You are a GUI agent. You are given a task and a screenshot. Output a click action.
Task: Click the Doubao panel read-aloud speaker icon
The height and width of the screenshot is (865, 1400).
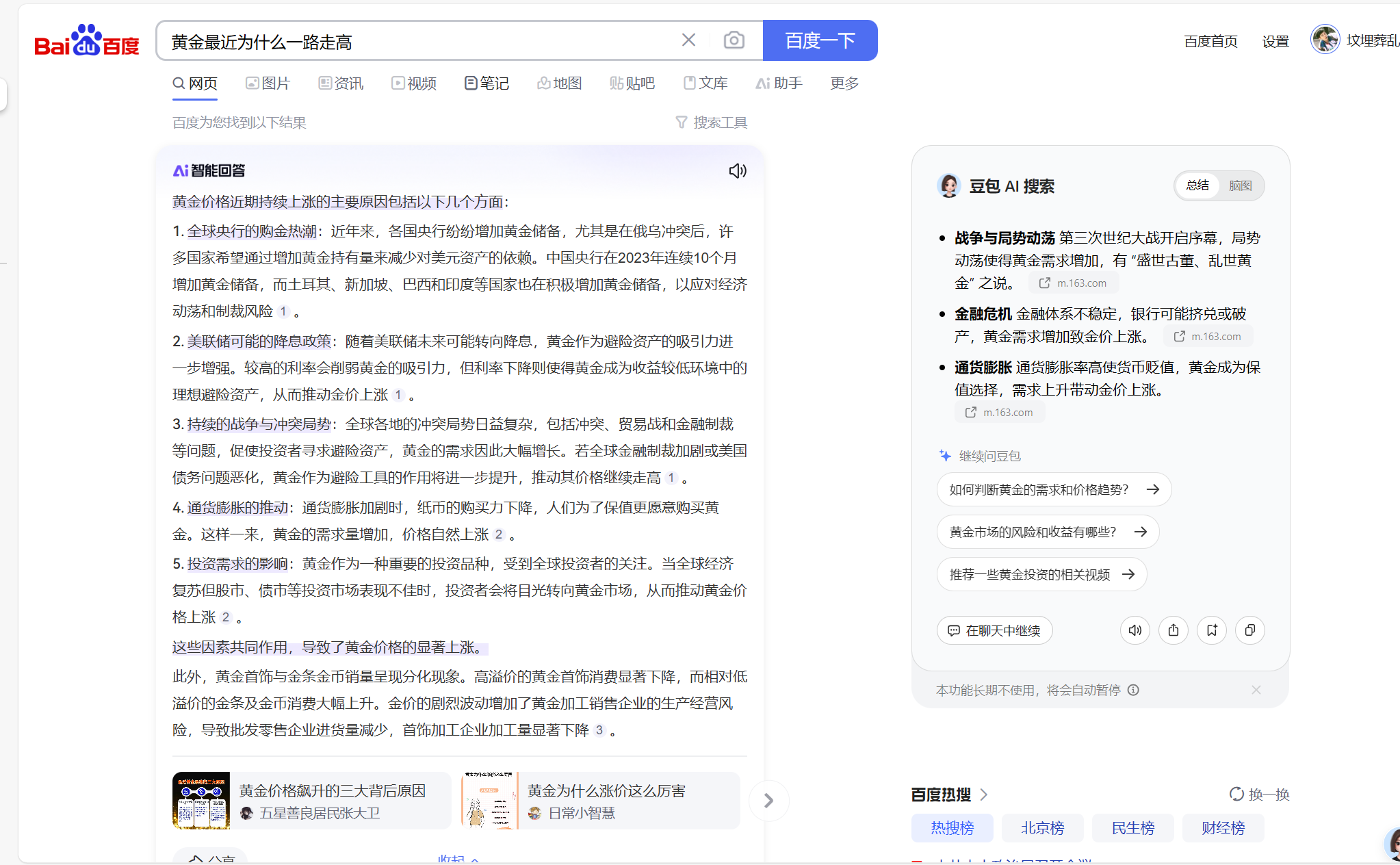point(1135,630)
